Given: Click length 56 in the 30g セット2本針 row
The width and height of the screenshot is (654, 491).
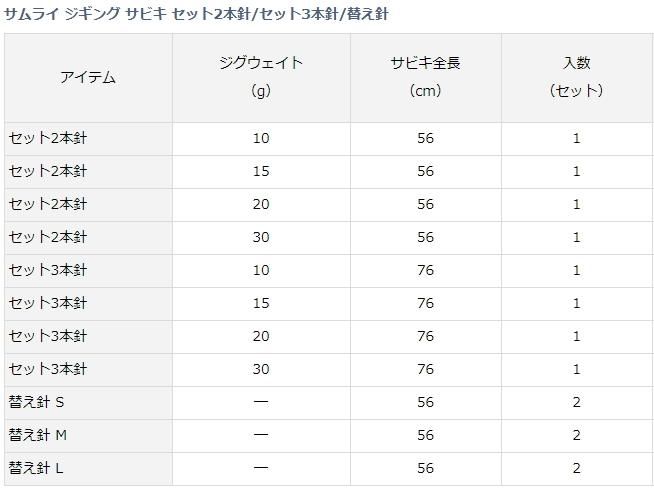Looking at the screenshot, I should pos(425,237).
